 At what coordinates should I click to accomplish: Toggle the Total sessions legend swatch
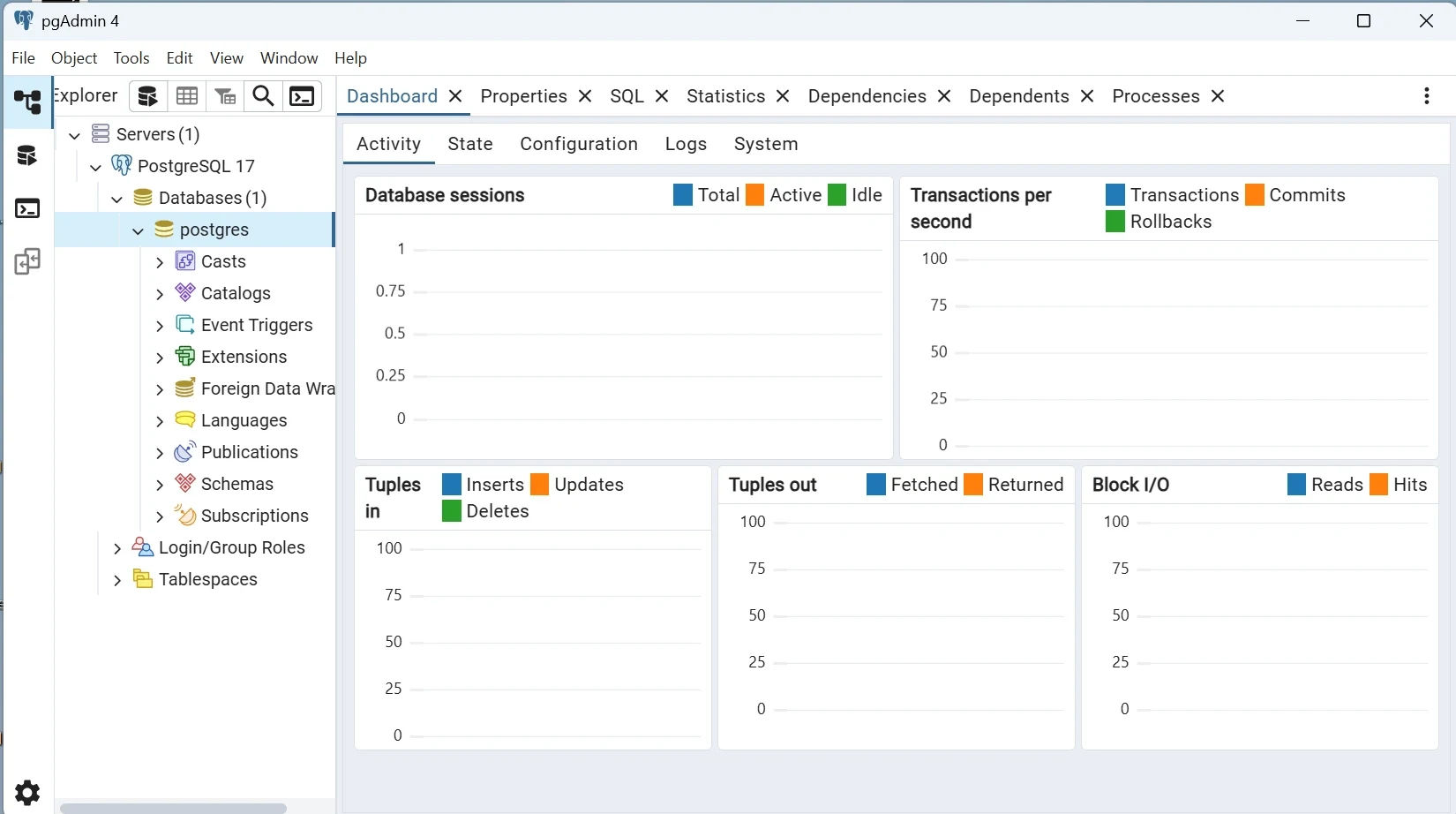pyautogui.click(x=683, y=195)
